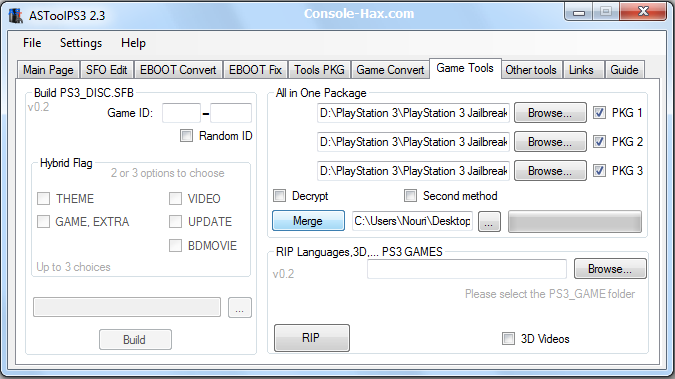Click the Build button
Screen dimensions: 675x379
(135, 339)
